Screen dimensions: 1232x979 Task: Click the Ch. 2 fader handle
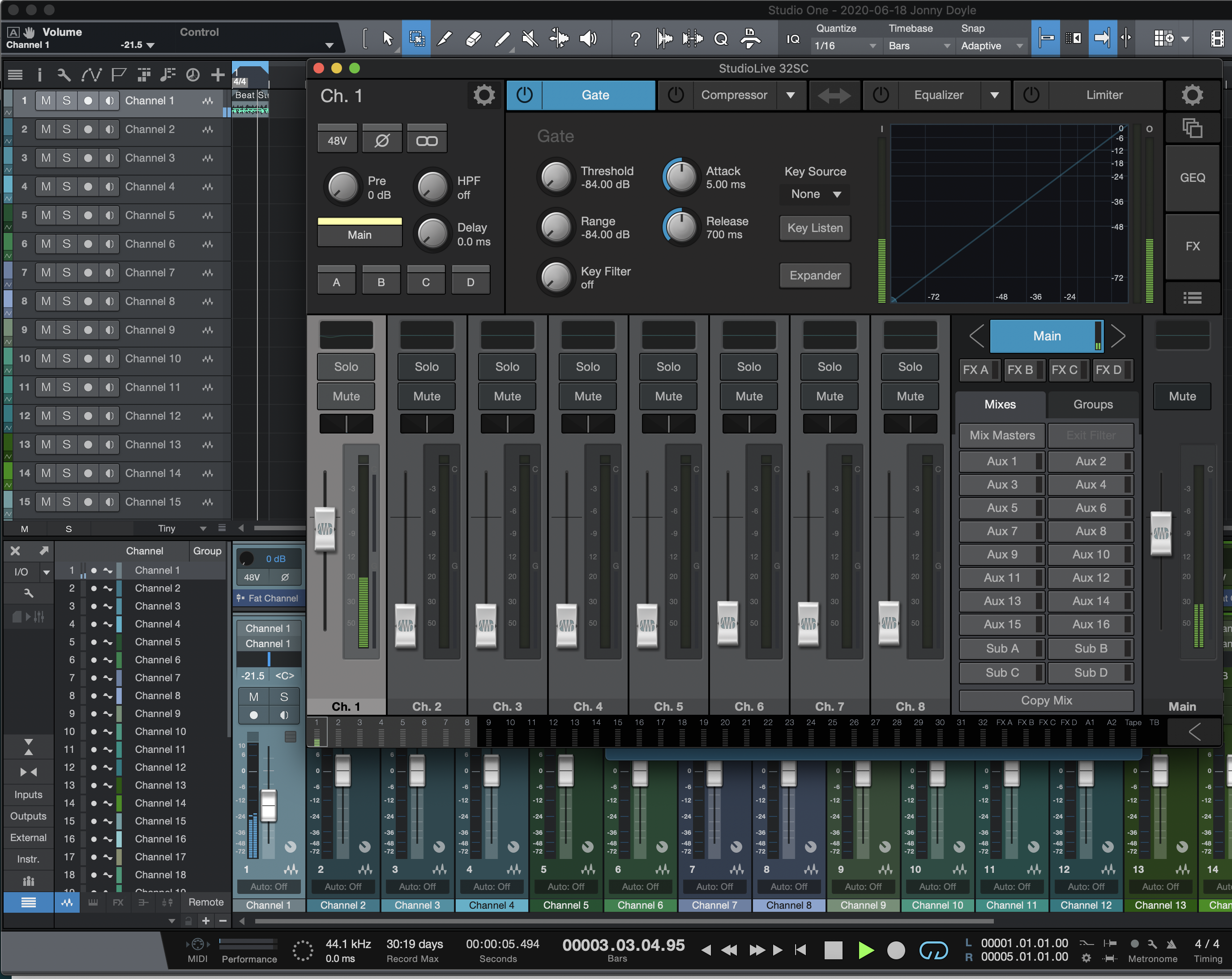point(405,625)
